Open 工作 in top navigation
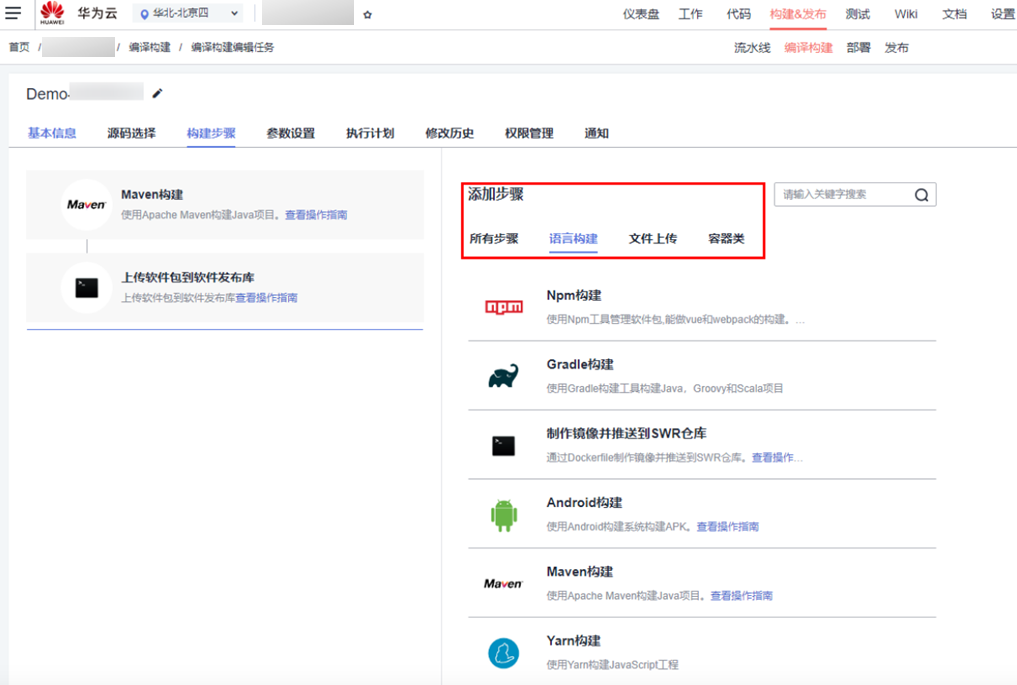Image resolution: width=1017 pixels, height=685 pixels. pos(690,14)
